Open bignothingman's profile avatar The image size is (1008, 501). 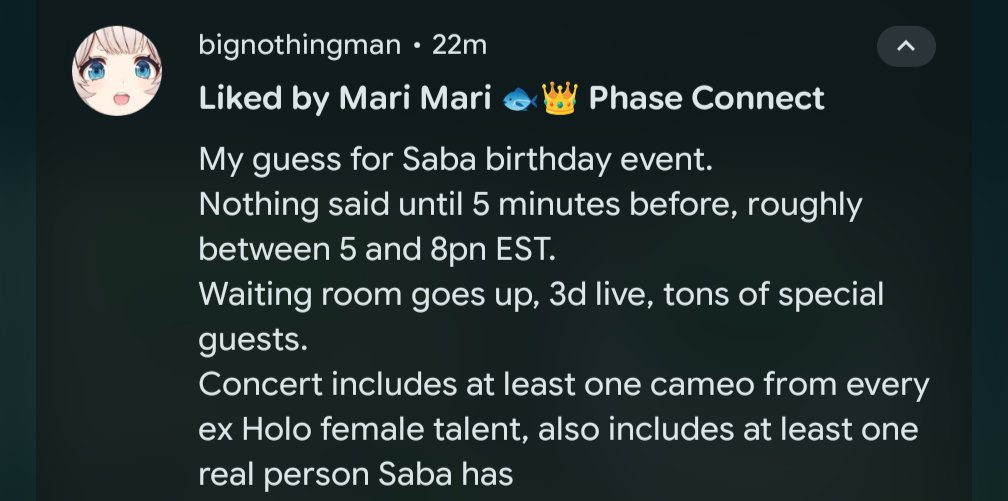point(117,71)
